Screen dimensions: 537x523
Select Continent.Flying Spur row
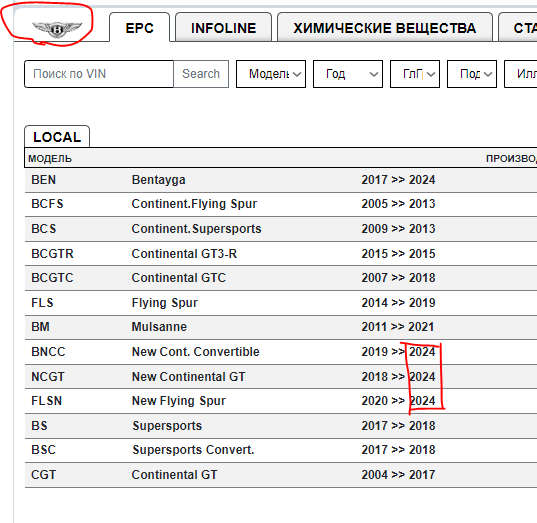[x=281, y=204]
